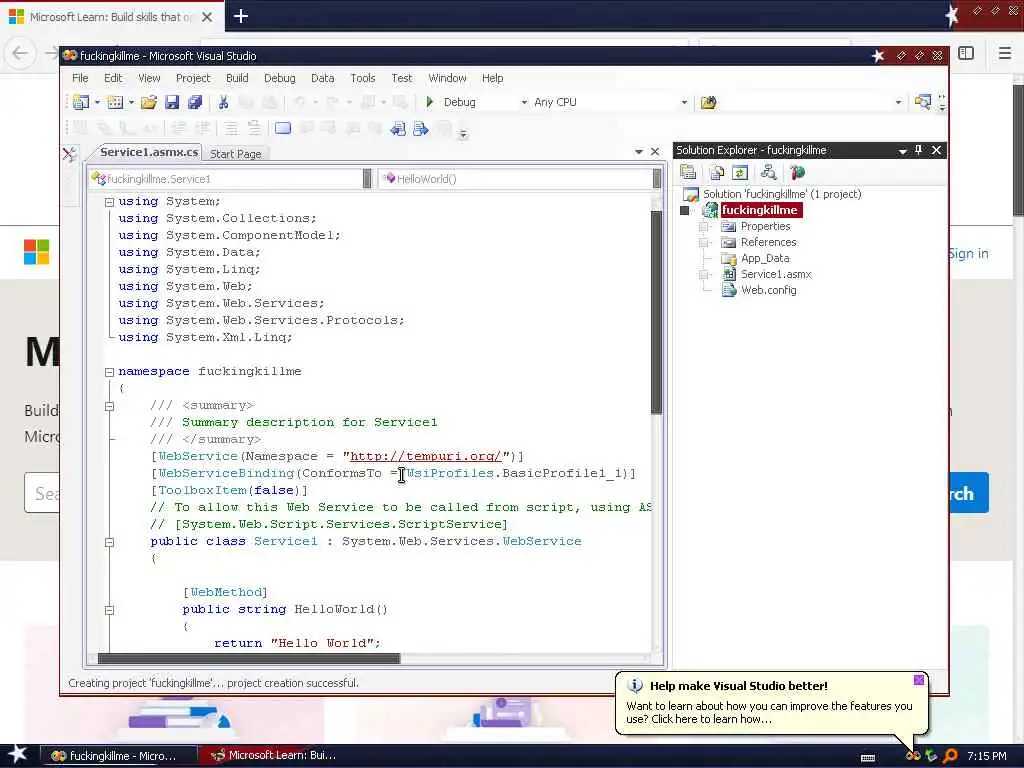The height and width of the screenshot is (768, 1024).
Task: Go to next bookmark icon
Action: [421, 129]
